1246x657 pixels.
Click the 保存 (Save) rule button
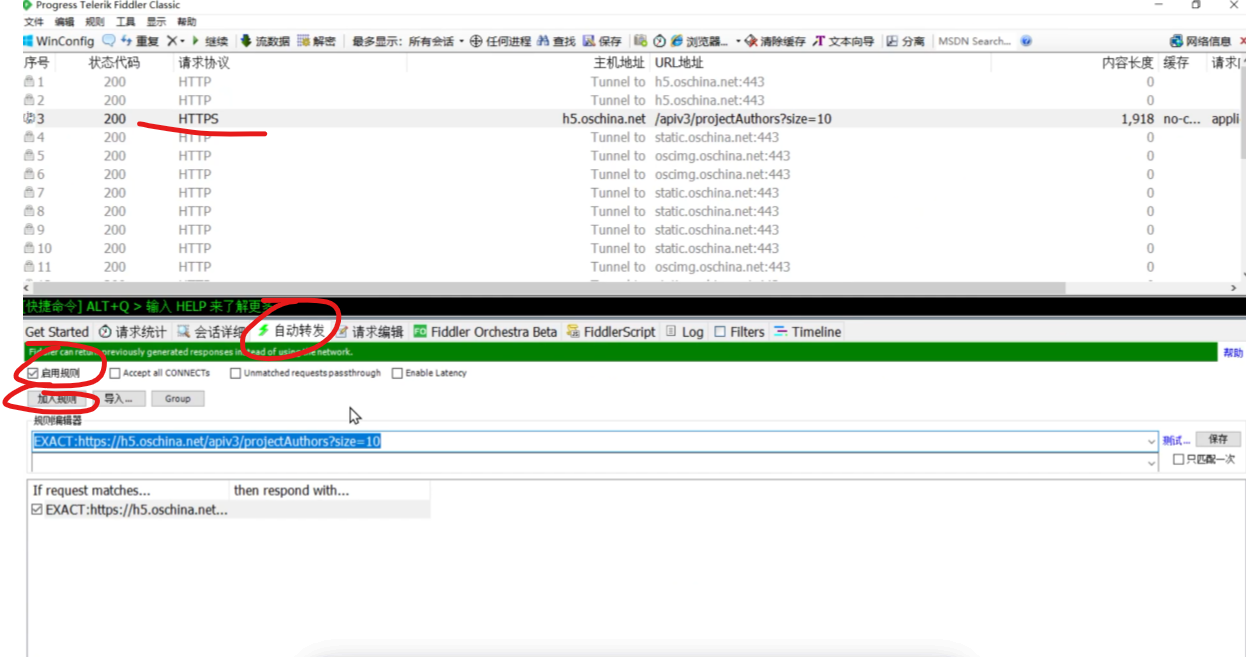tap(1218, 439)
